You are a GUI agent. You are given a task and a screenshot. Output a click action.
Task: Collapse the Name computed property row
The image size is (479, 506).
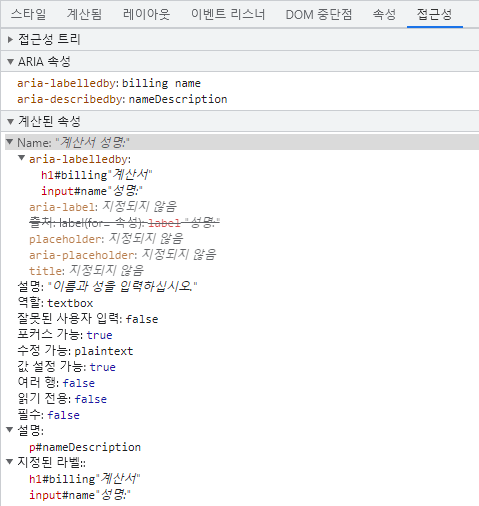[10, 142]
